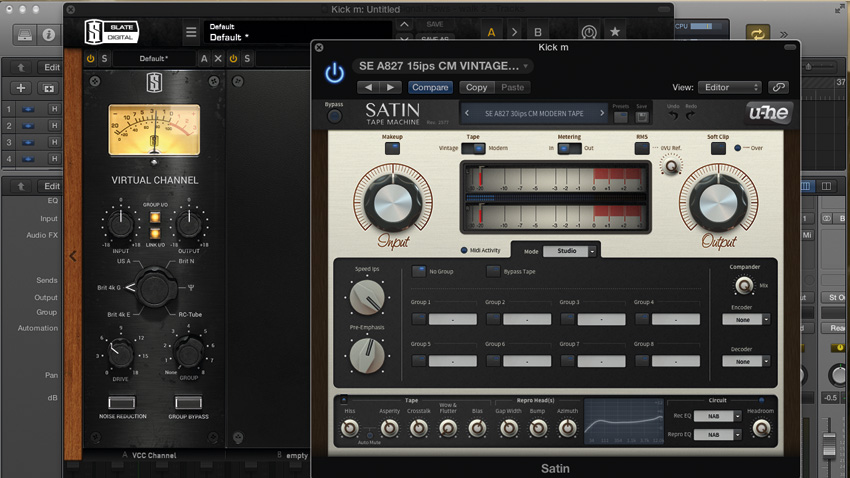Open the Group 1 assignment field

click(453, 320)
